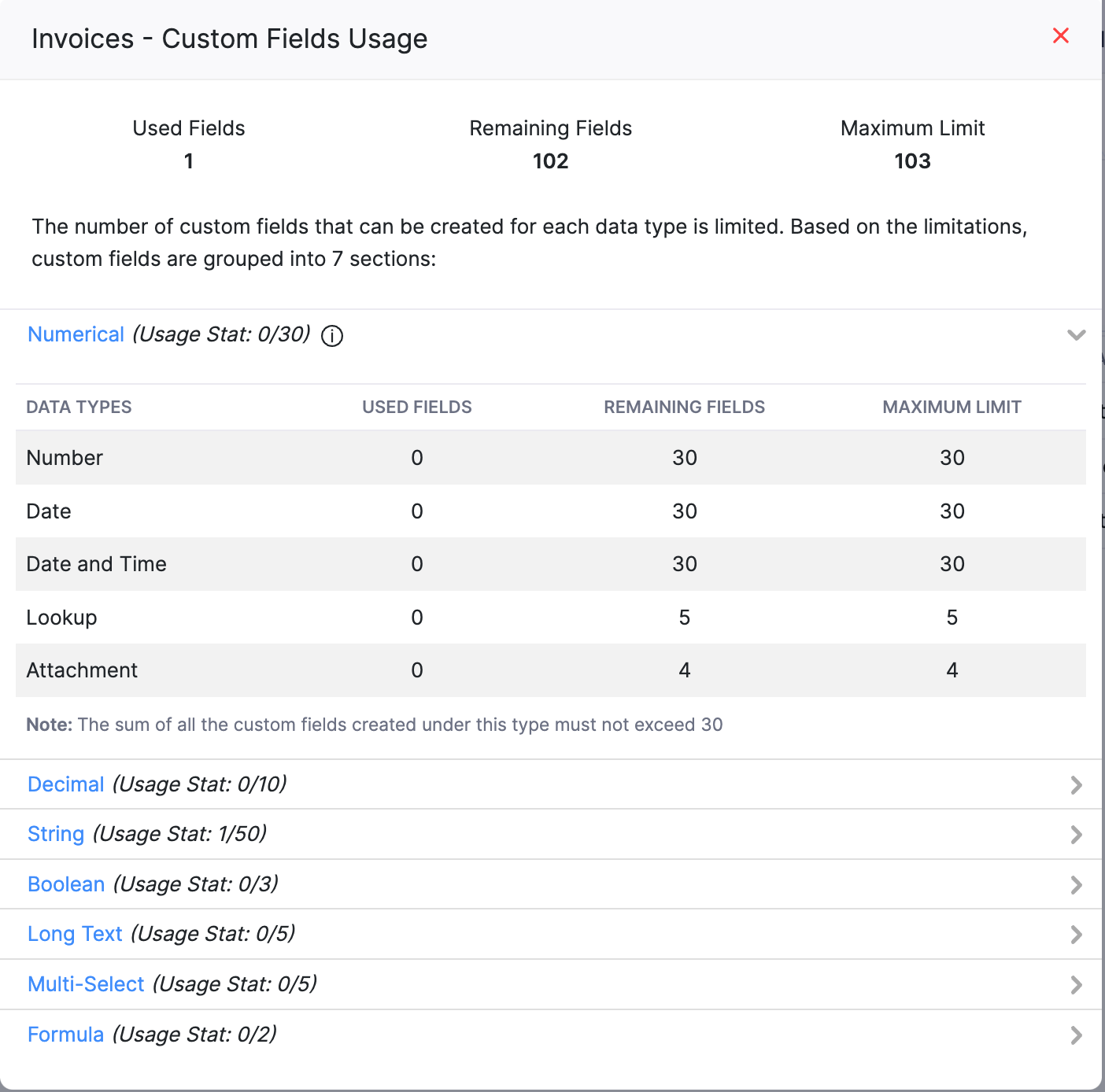Screen dimensions: 1105x1092
Task: Open the String fields link
Action: 55,834
